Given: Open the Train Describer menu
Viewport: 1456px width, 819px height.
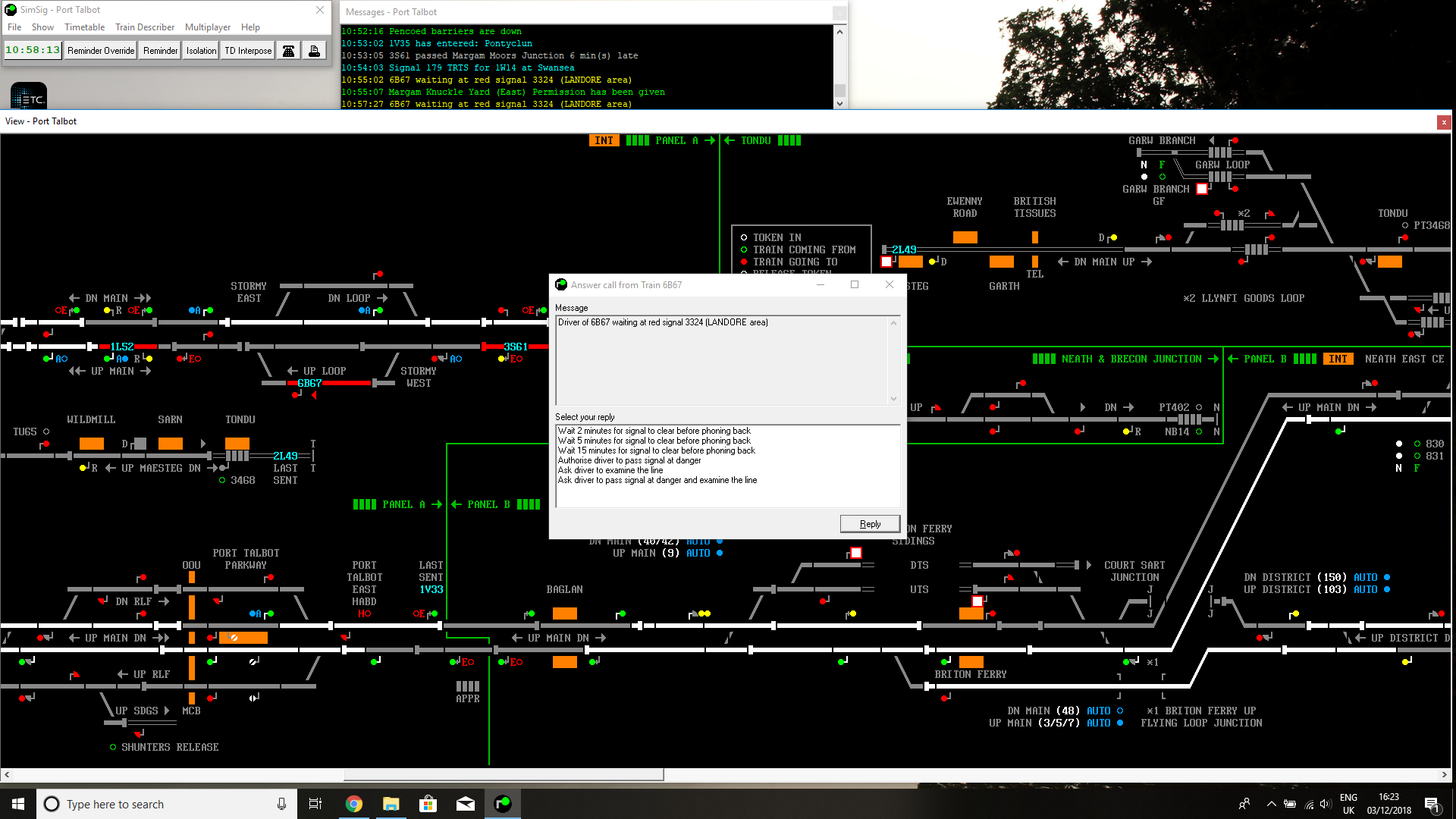Looking at the screenshot, I should point(145,27).
